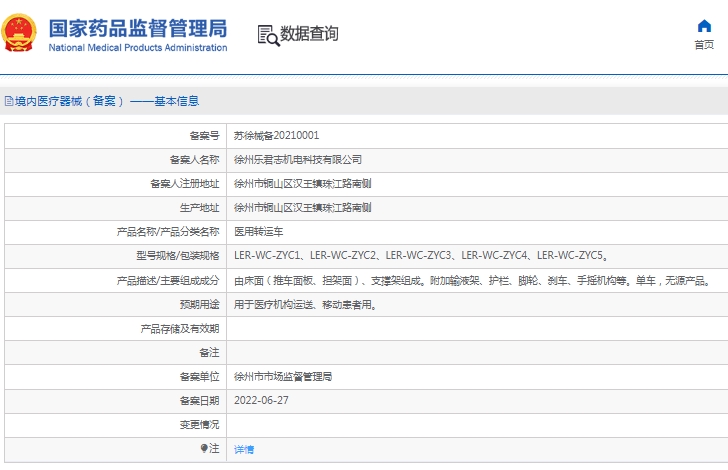Select the 产品描述/主要组成成分 label
The image size is (728, 470).
(x=168, y=281)
